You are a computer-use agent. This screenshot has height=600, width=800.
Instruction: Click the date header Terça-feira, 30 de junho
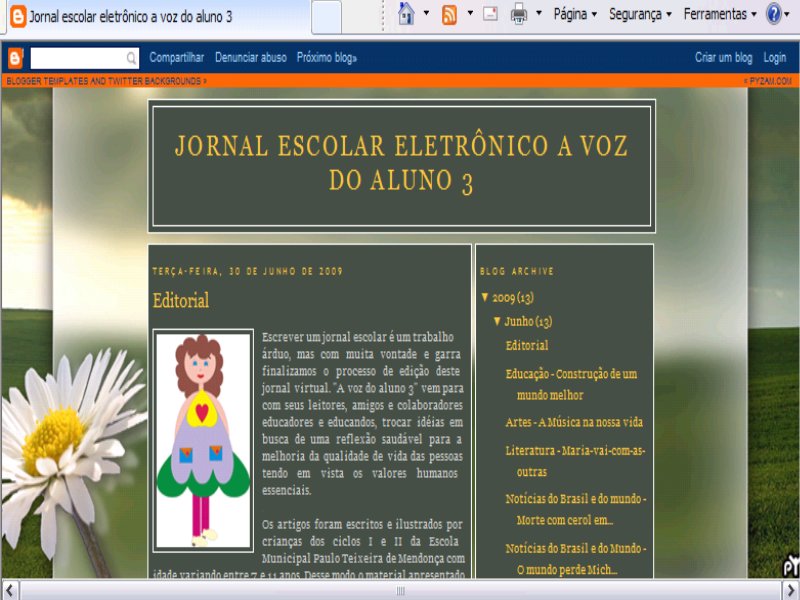coord(247,271)
